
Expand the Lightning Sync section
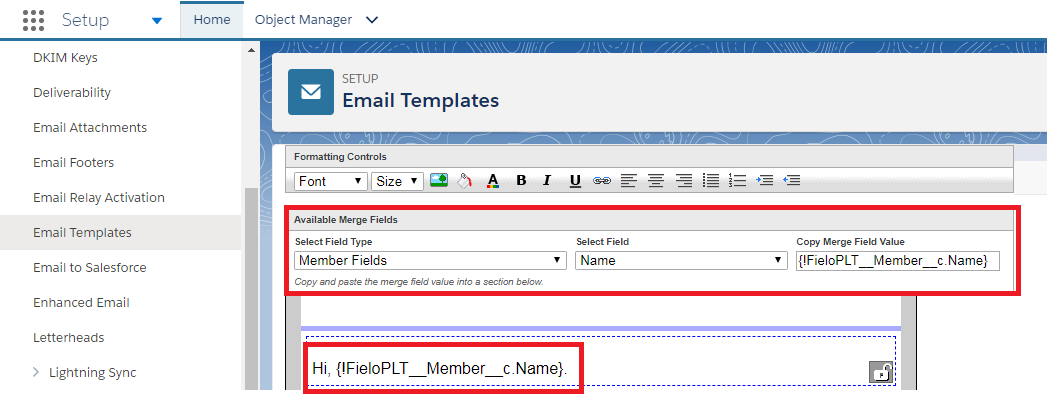click(x=36, y=373)
